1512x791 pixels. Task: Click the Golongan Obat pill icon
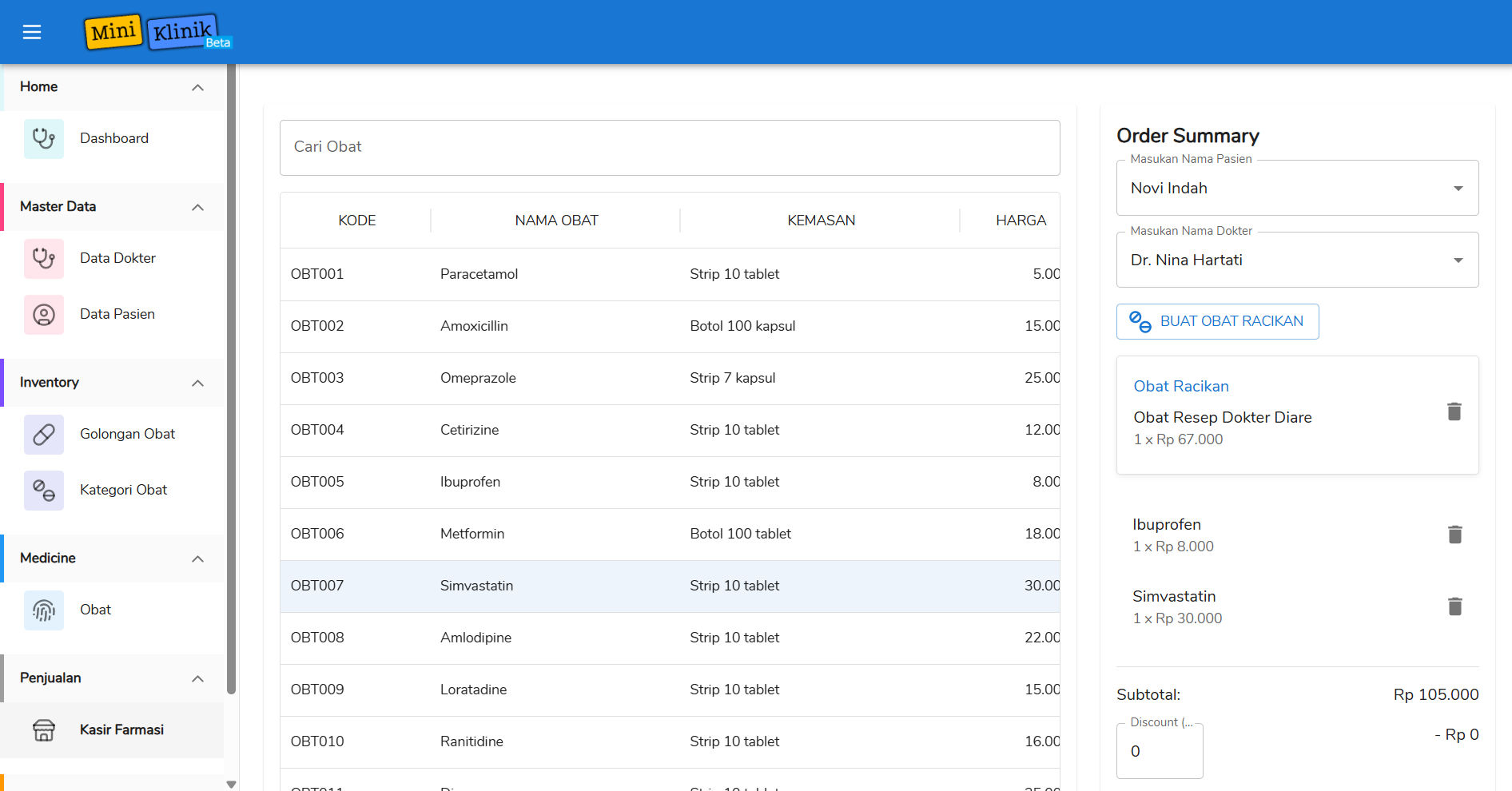[x=44, y=435]
